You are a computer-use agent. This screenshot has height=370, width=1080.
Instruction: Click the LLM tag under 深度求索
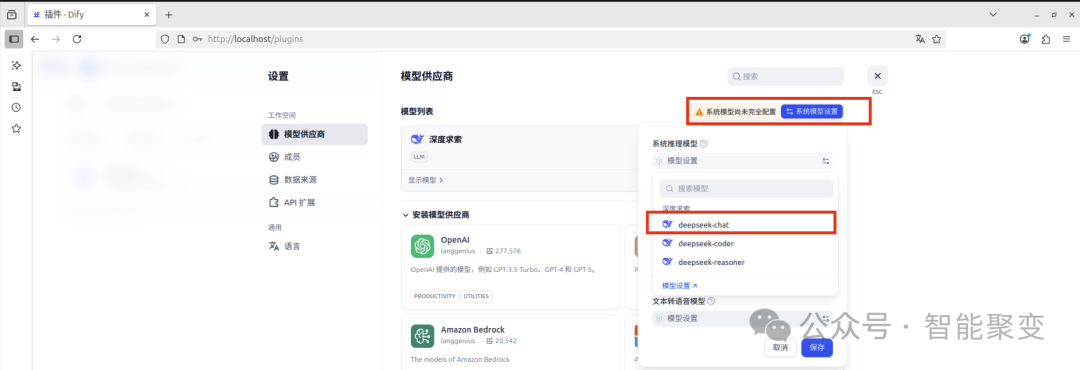419,157
